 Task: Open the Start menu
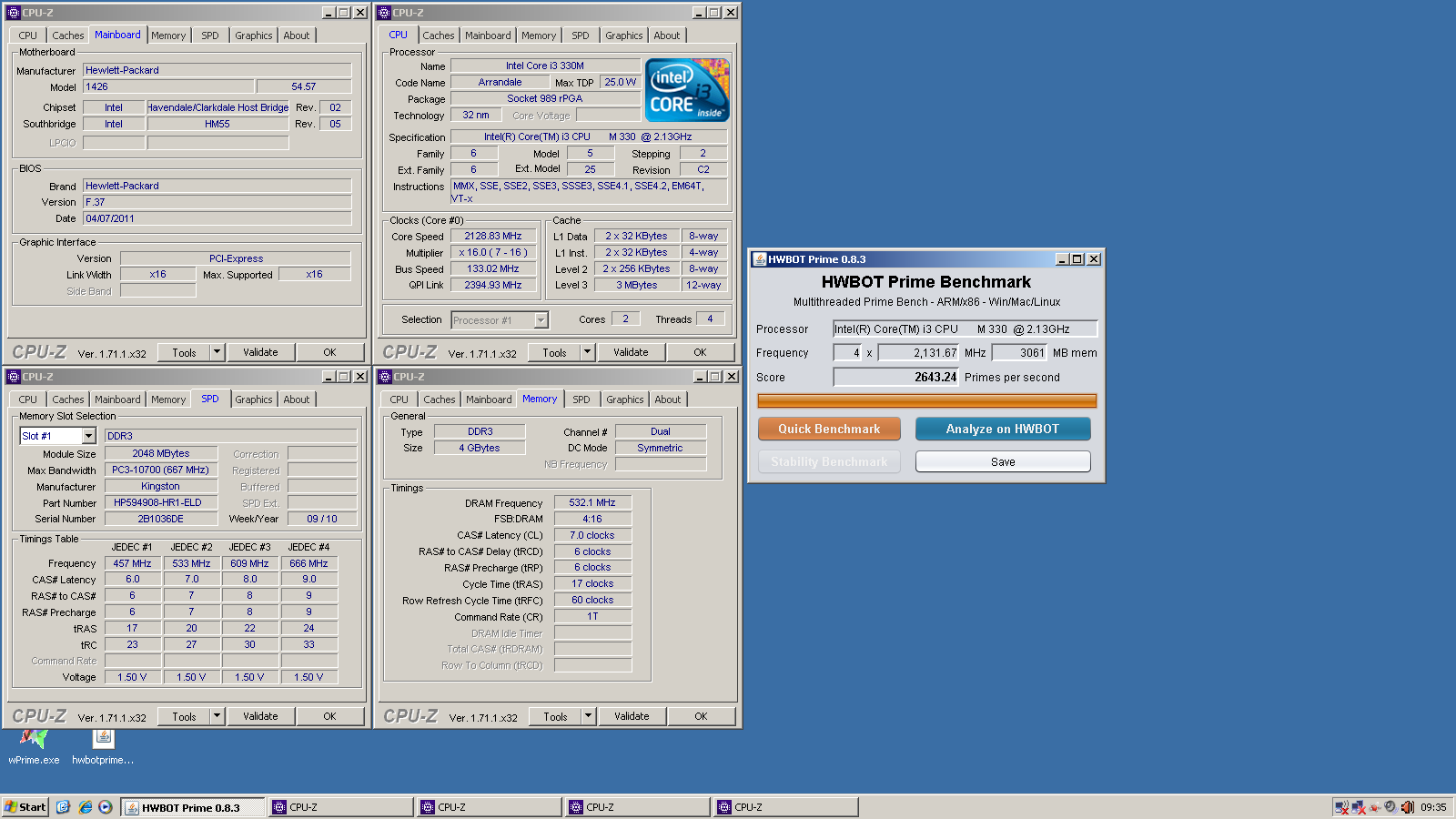pyautogui.click(x=25, y=807)
